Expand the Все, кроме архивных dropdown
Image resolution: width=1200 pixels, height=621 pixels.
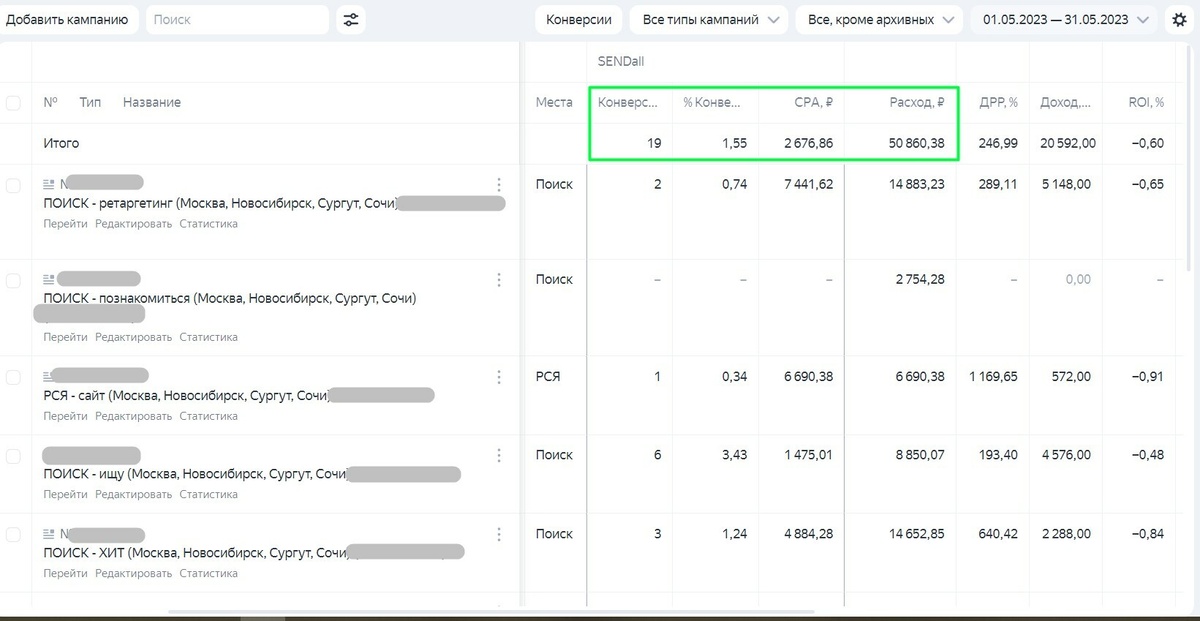point(879,19)
